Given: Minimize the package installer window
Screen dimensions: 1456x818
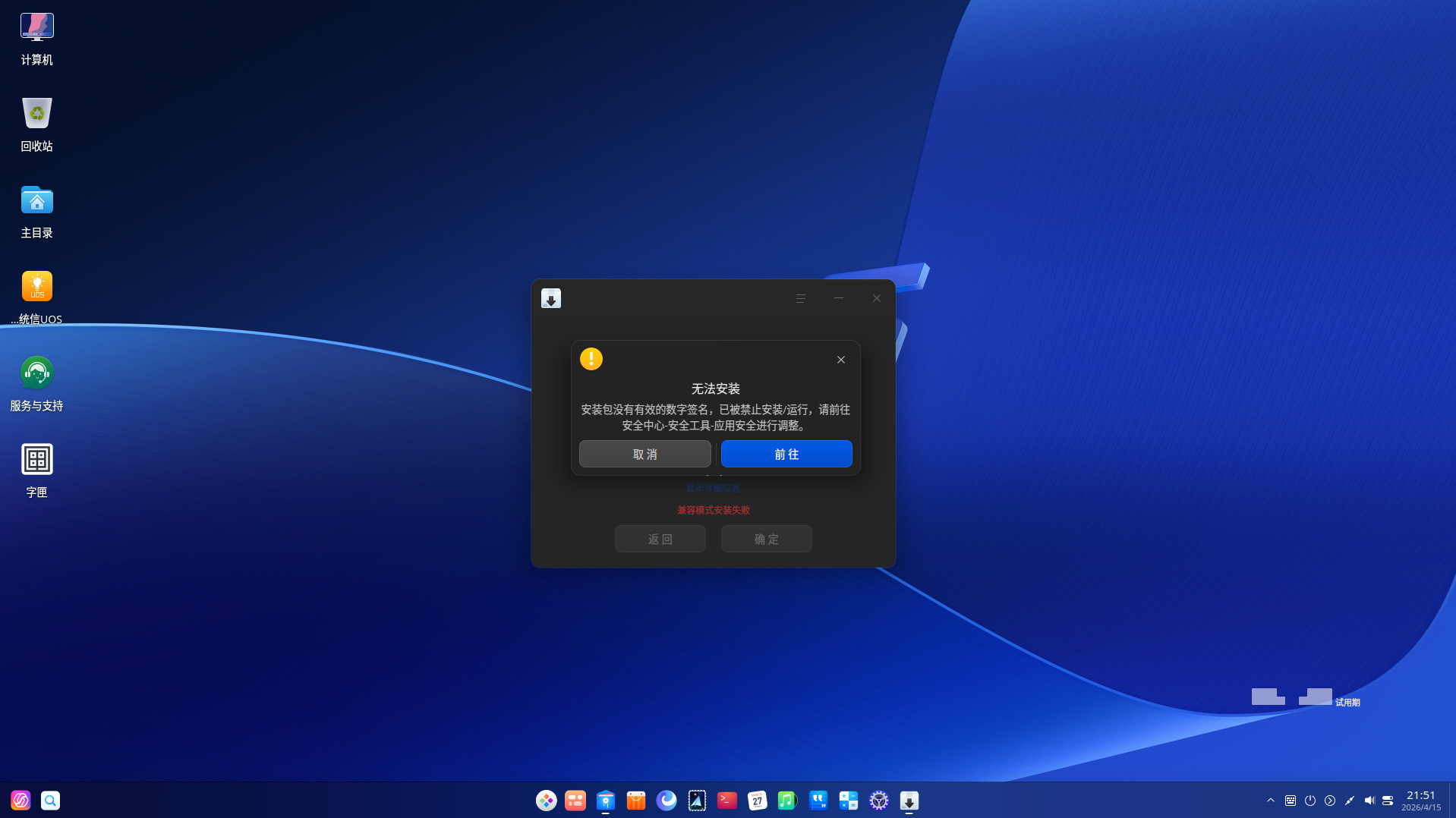Looking at the screenshot, I should click(839, 298).
